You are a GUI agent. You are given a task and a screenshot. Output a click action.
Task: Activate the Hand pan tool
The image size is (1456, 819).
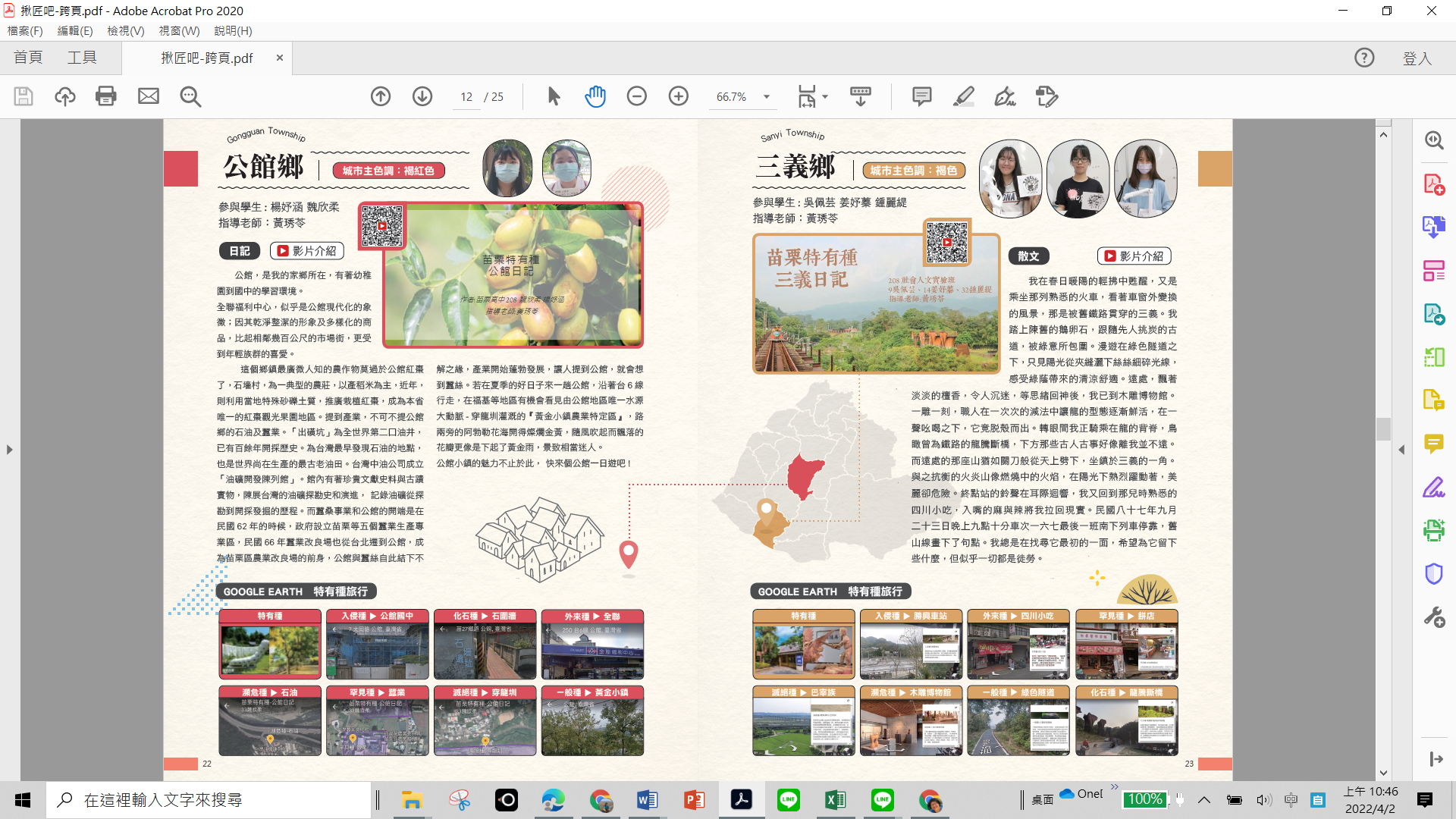595,96
